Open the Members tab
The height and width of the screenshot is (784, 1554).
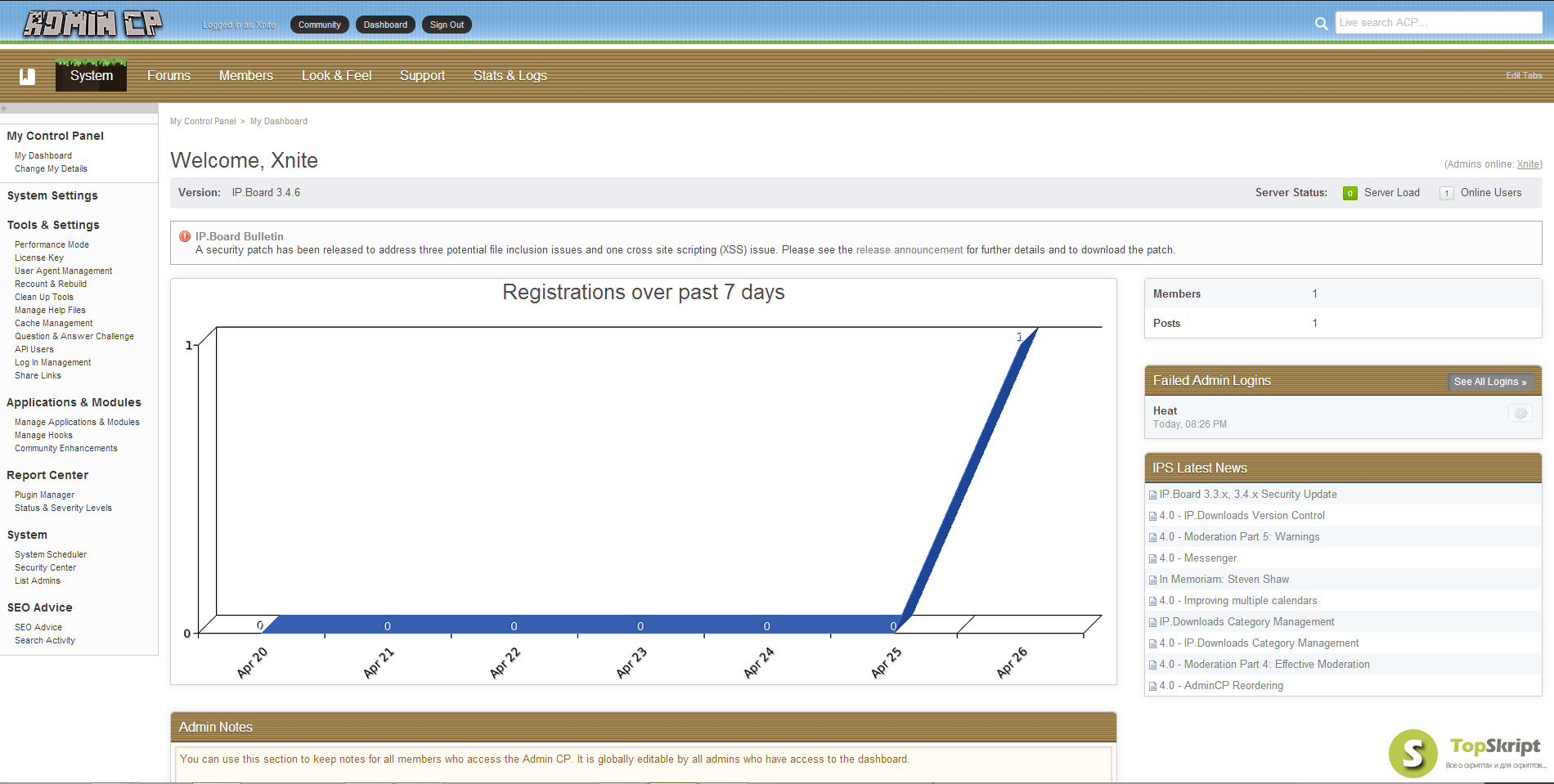pos(246,75)
